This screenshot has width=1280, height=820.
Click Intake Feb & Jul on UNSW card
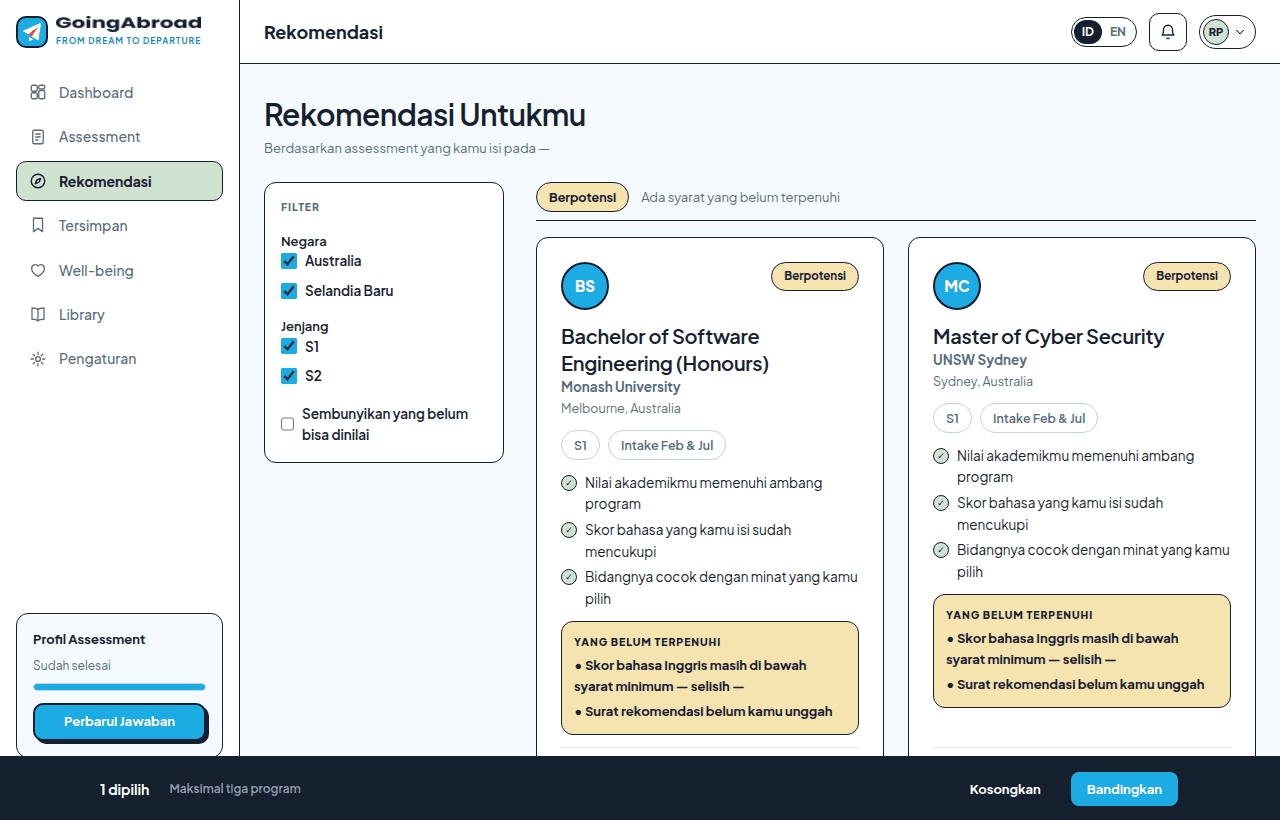point(1039,418)
